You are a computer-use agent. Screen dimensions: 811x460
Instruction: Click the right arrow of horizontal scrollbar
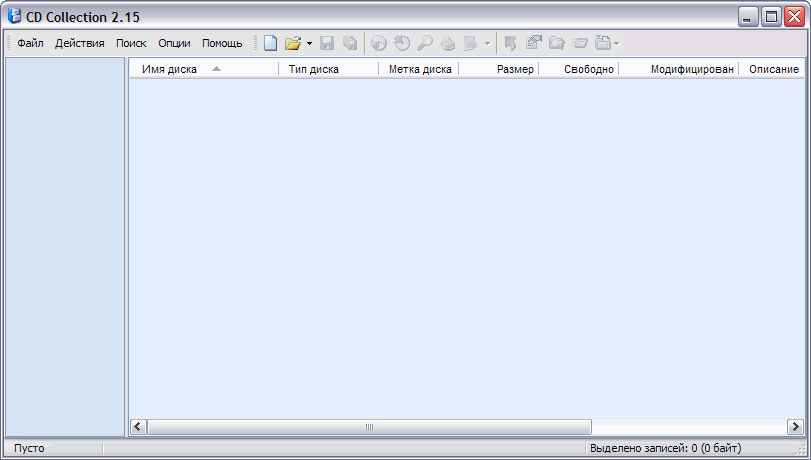coord(795,427)
